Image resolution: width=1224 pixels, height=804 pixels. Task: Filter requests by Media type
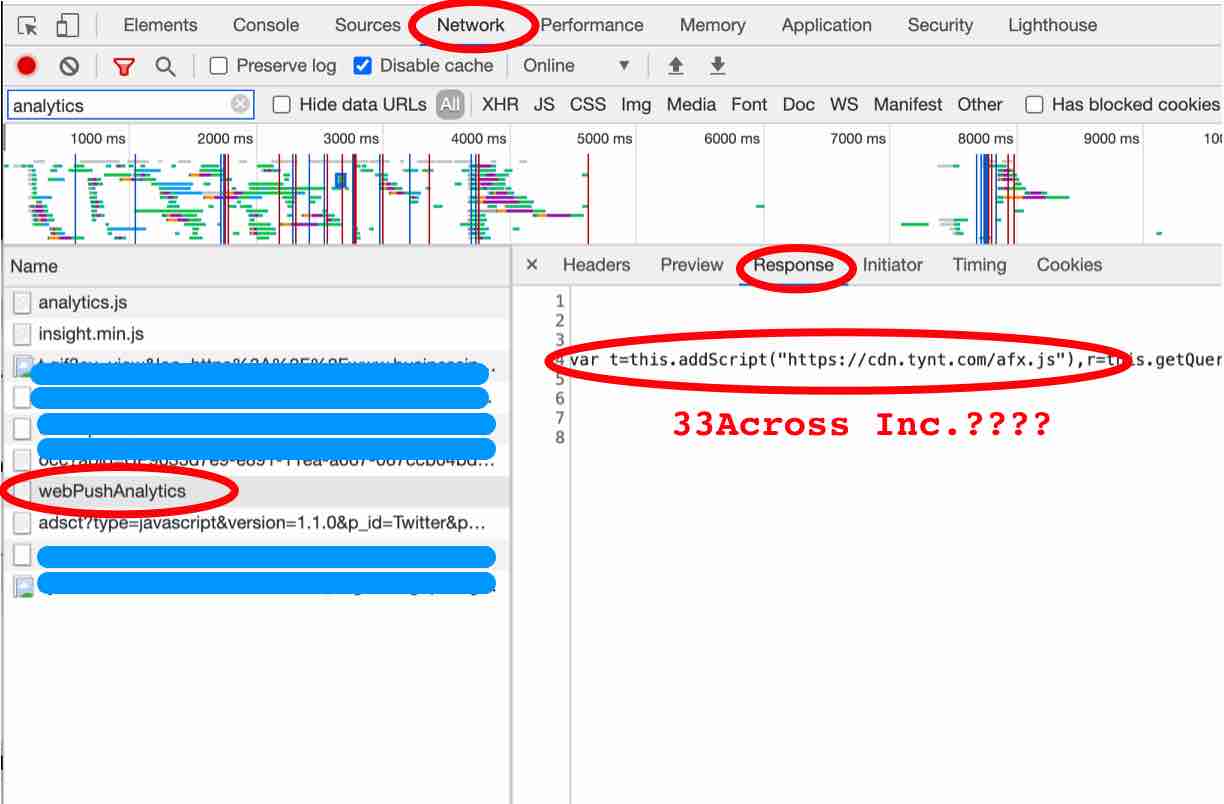point(691,104)
